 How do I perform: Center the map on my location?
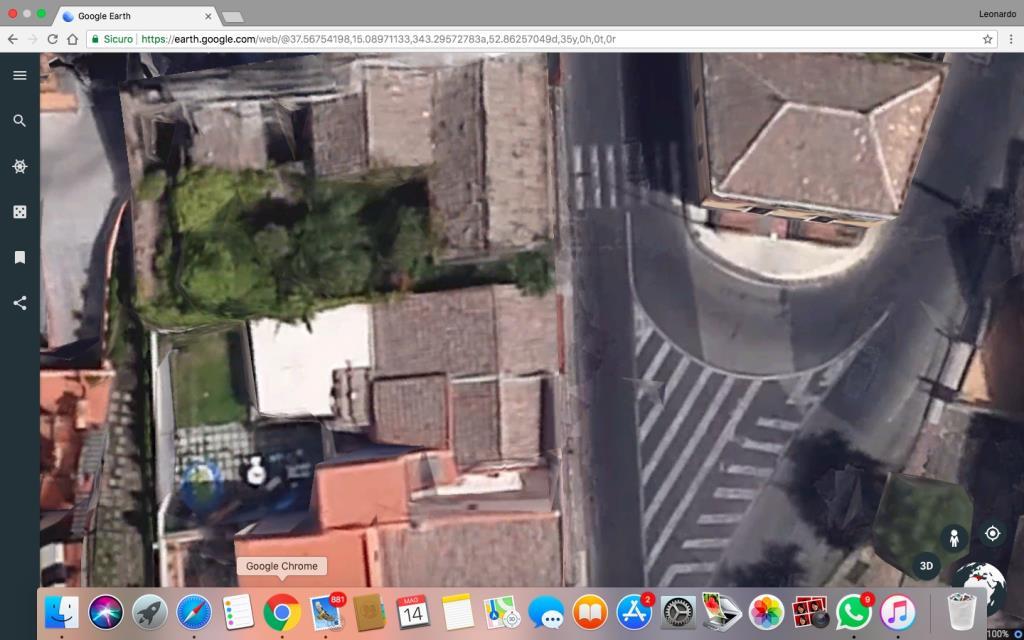[x=994, y=534]
